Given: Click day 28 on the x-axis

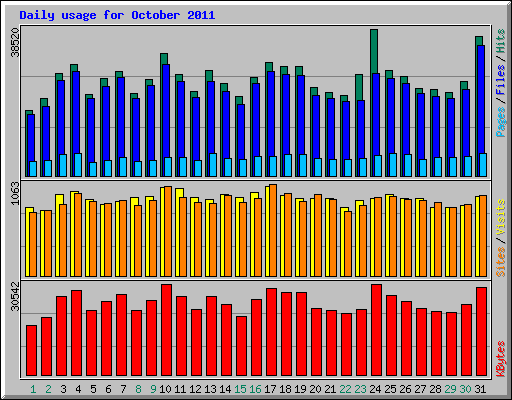Looking at the screenshot, I should click(435, 389).
